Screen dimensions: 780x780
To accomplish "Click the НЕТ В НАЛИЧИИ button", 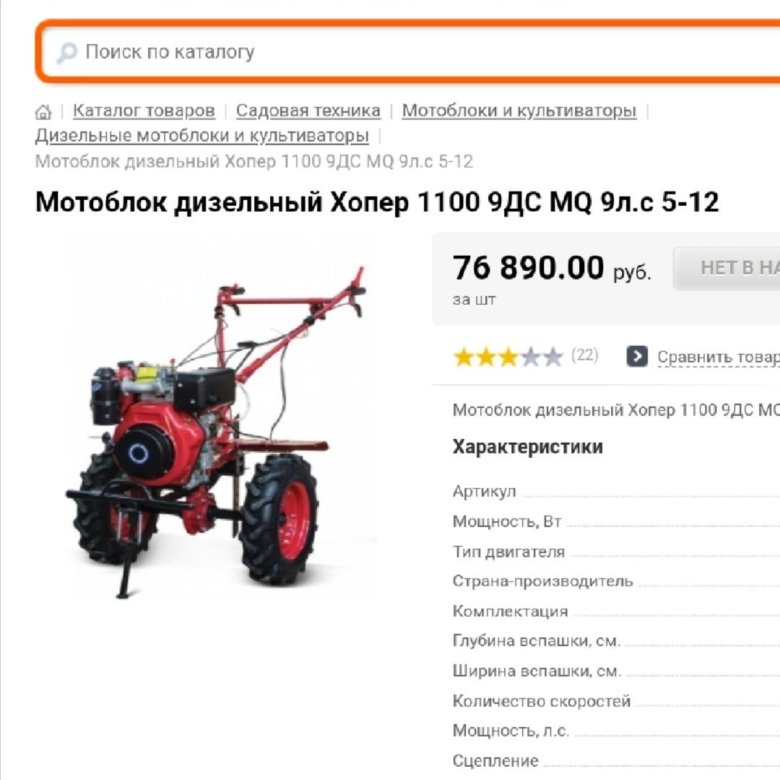I will [x=726, y=268].
